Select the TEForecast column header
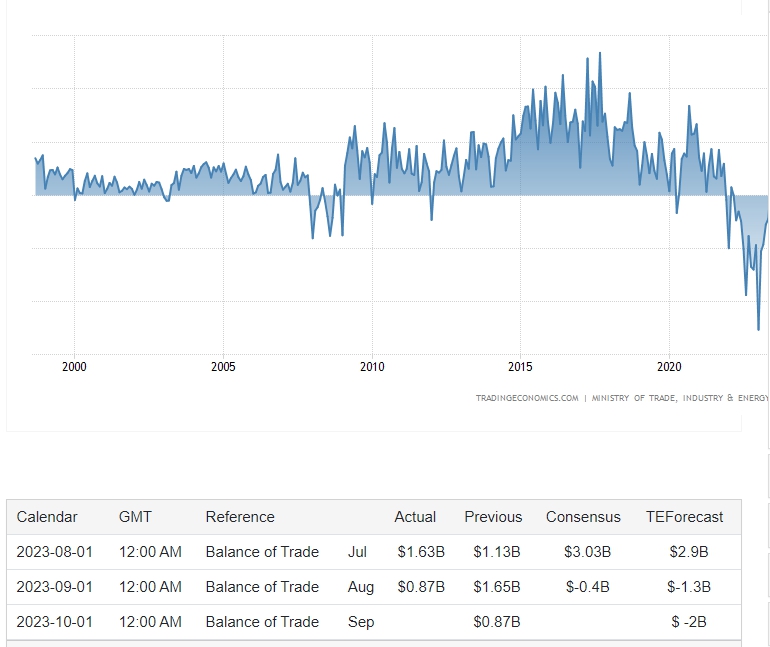Screen dimensions: 770x647 tap(684, 517)
